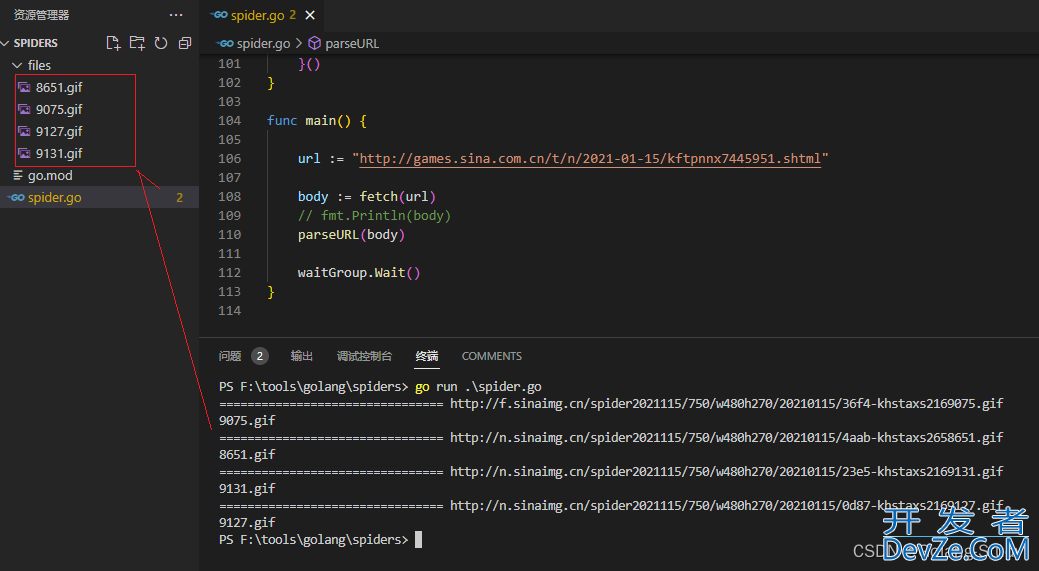Image resolution: width=1039 pixels, height=571 pixels.
Task: Open 9131.gif in the file tree
Action: click(59, 153)
